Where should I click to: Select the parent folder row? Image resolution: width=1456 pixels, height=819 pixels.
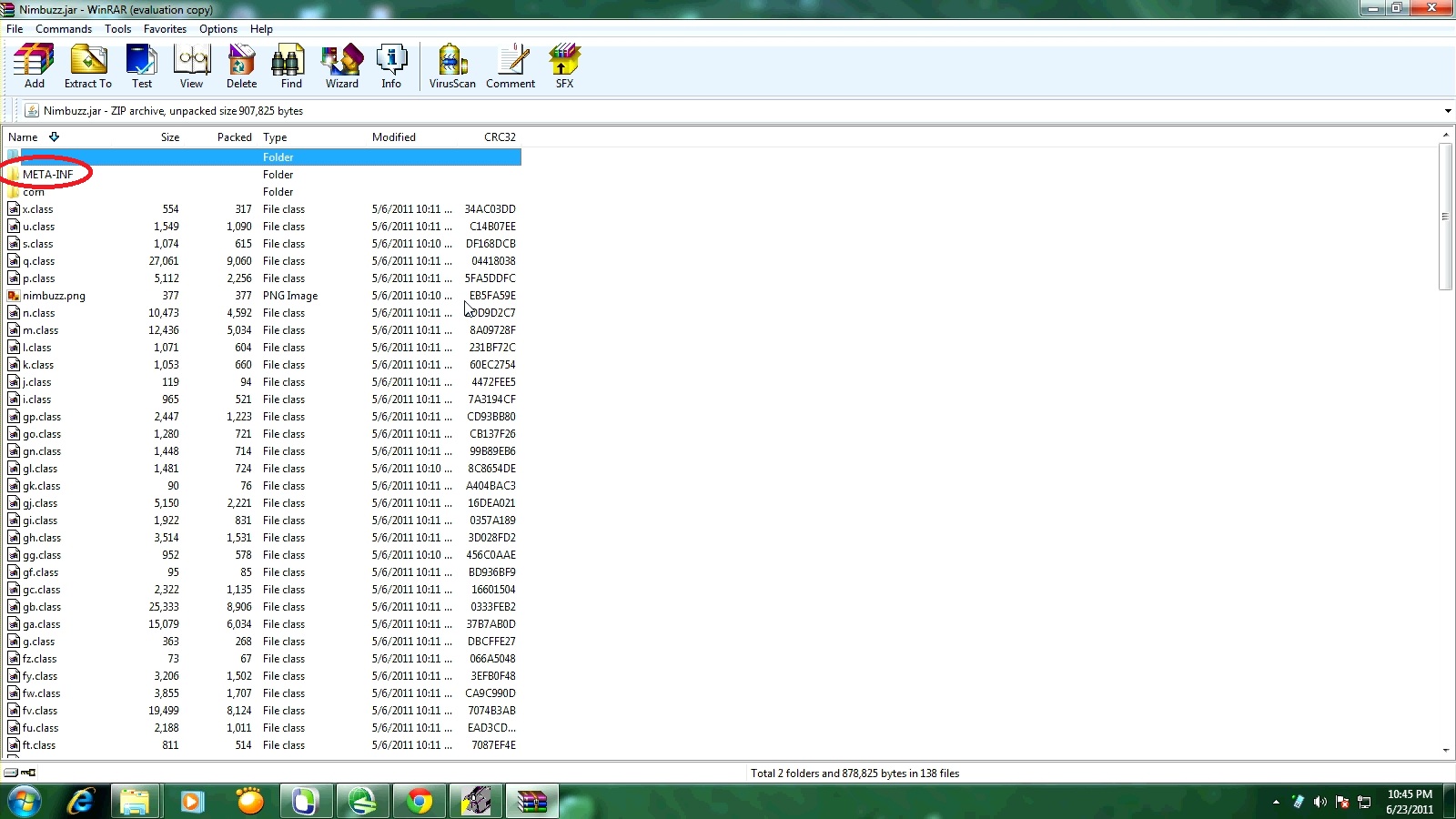pos(263,157)
